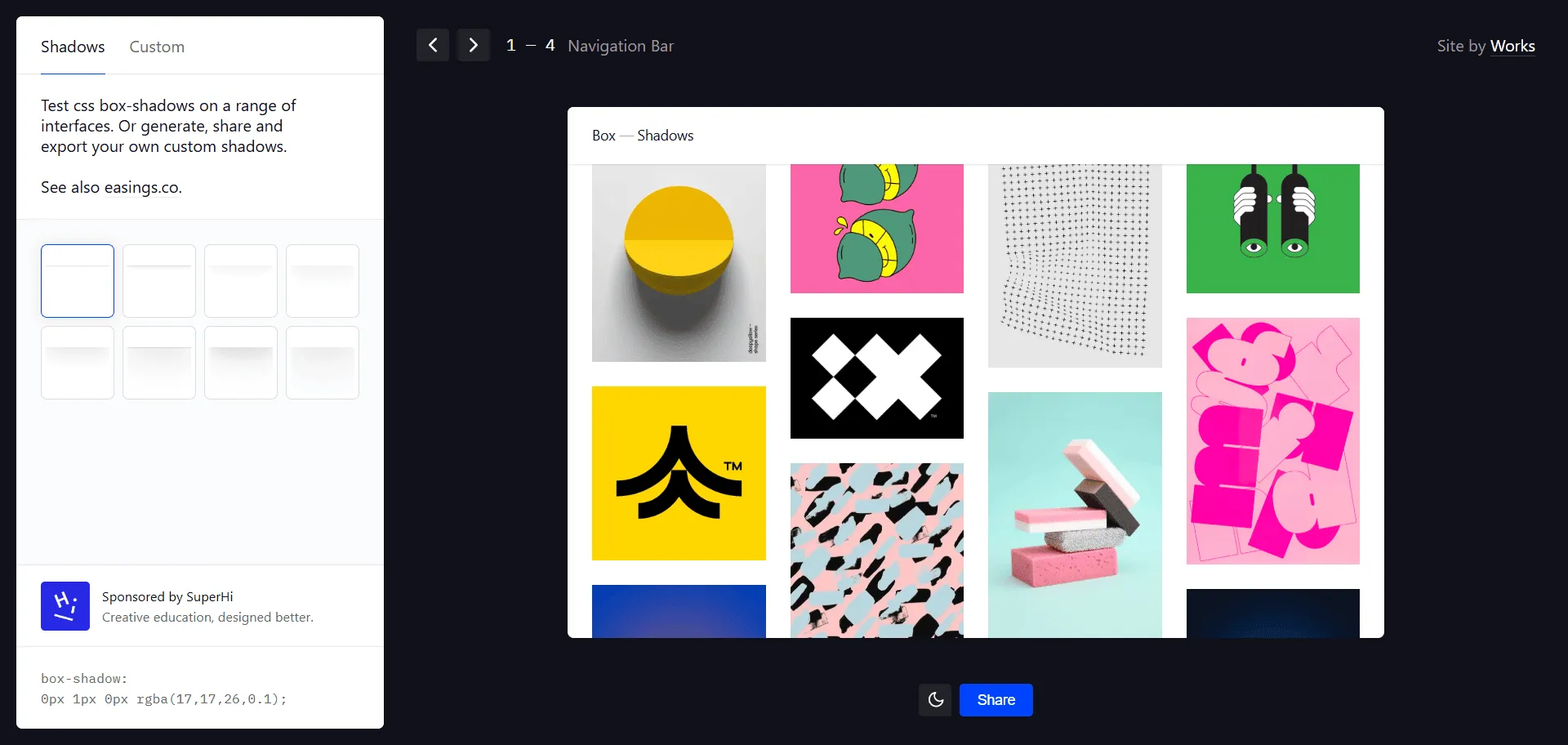Image resolution: width=1568 pixels, height=745 pixels.
Task: Select the first shadow preset in top row
Action: (x=78, y=281)
